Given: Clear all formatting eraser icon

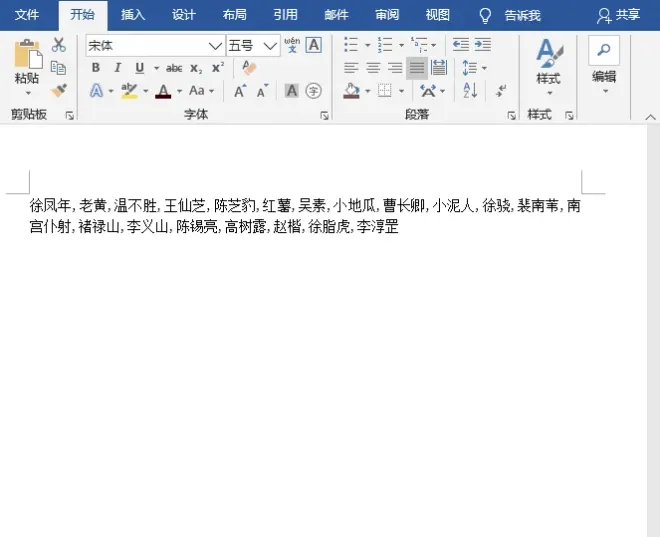Looking at the screenshot, I should pos(249,68).
